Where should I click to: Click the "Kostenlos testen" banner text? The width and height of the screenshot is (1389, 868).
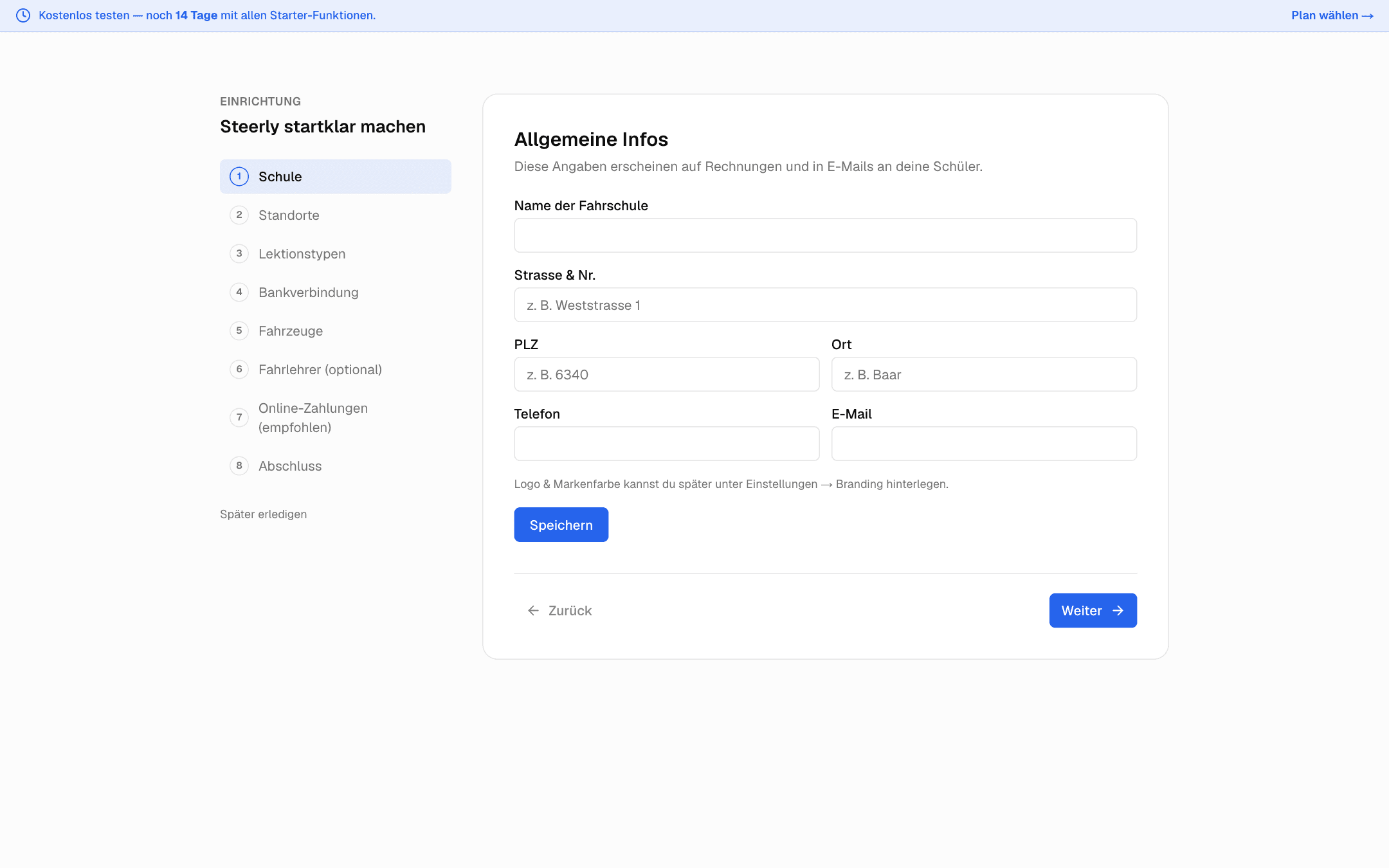(207, 15)
